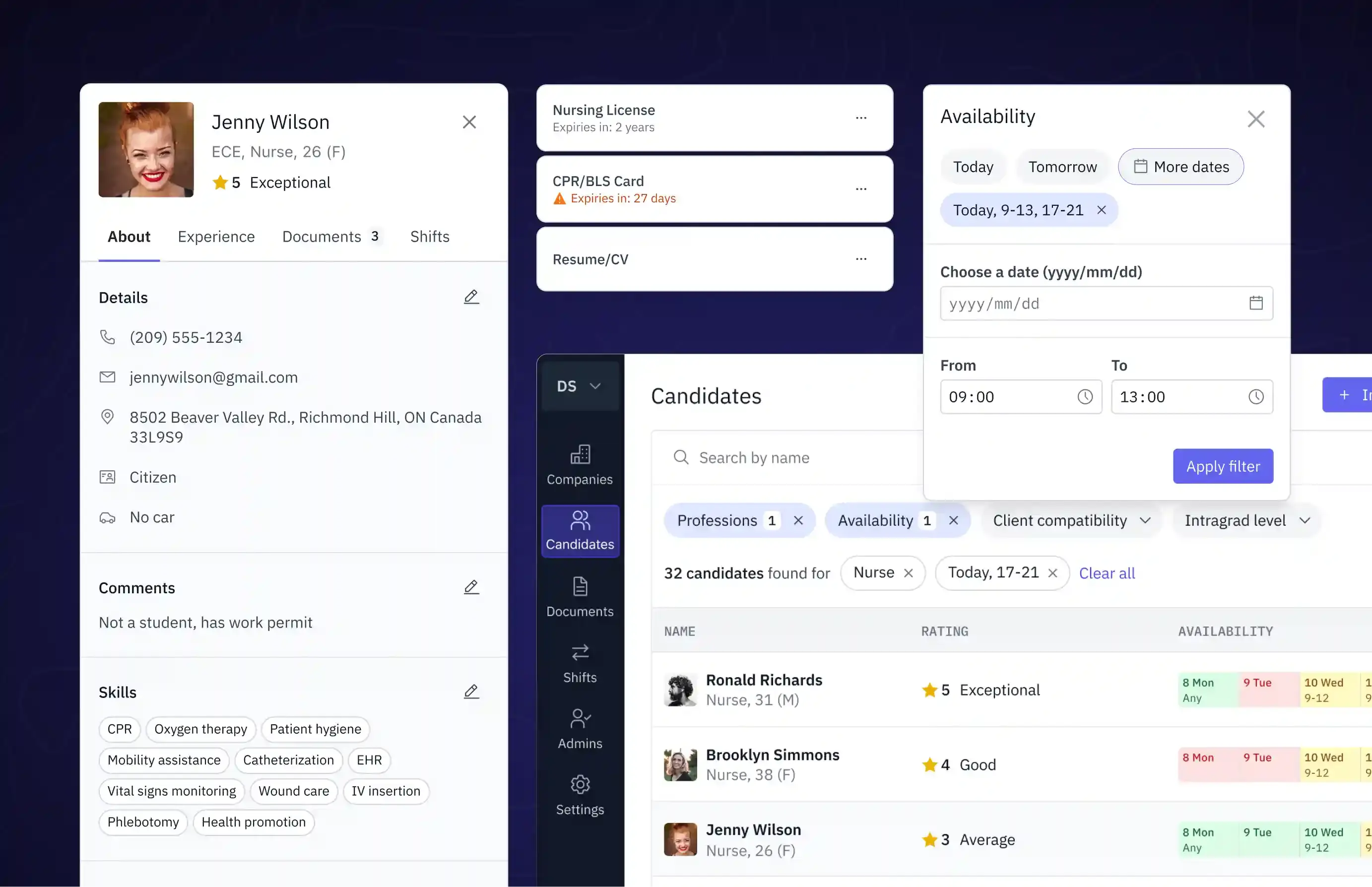Open Nursing License more options menu
This screenshot has width=1372, height=887.
click(860, 118)
